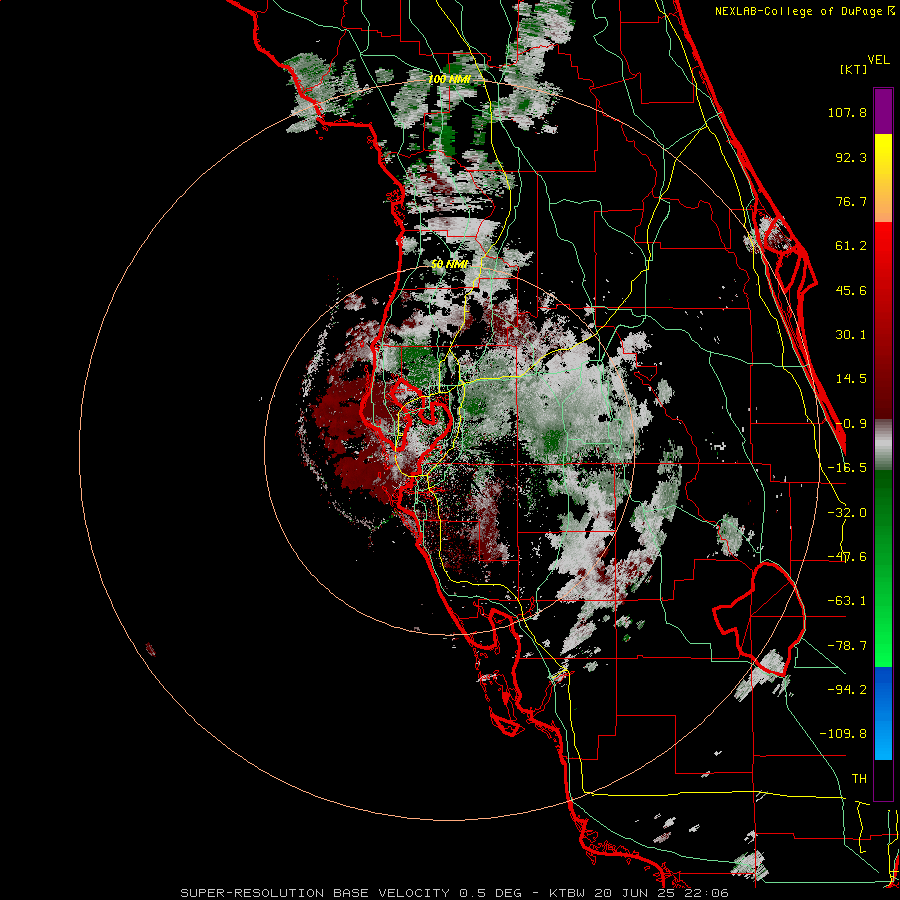The height and width of the screenshot is (900, 900).
Task: Click the 61.2 velocity scale value
Action: point(851,246)
